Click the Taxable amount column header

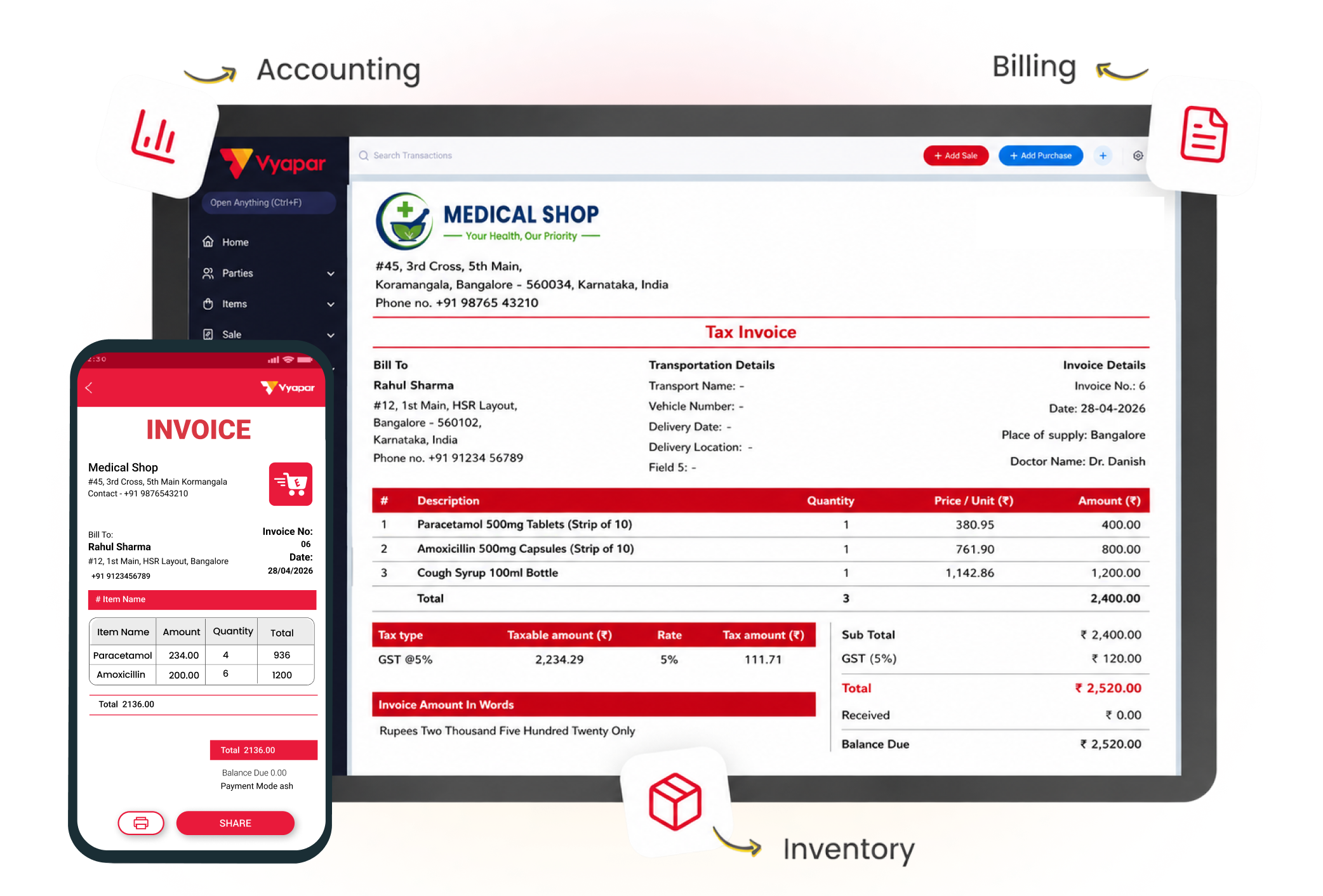tap(559, 635)
